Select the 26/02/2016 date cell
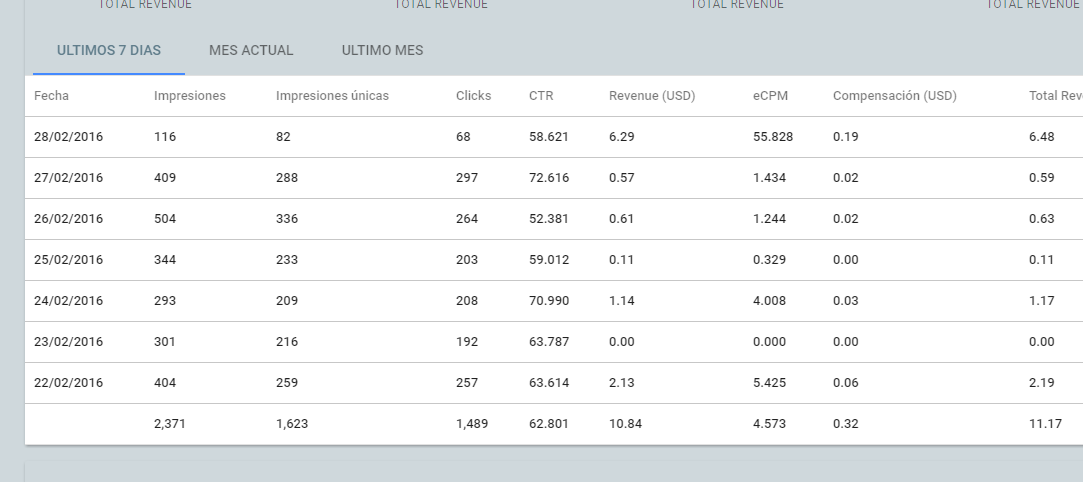The height and width of the screenshot is (482, 1083). (68, 219)
